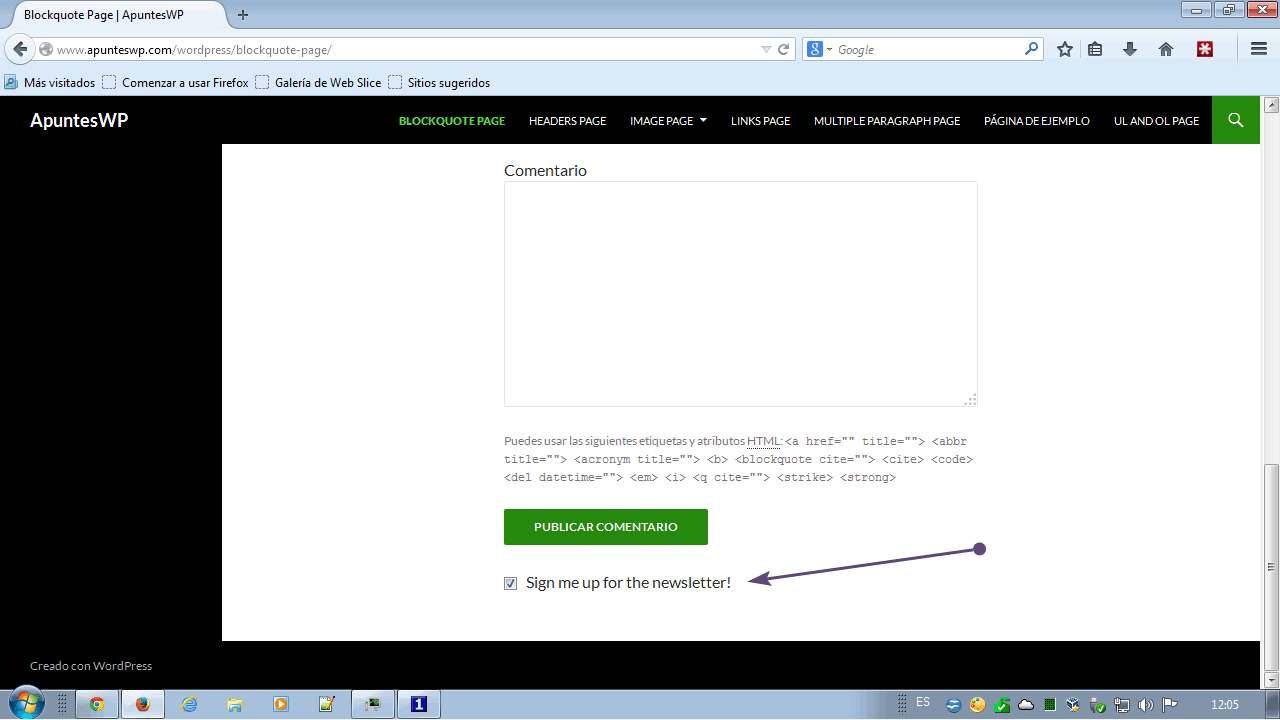
Task: Uncheck Sign me up for the newsletter
Action: [511, 583]
